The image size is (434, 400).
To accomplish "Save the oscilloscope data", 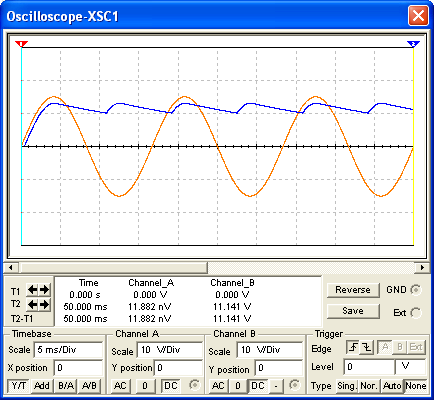I will tap(353, 311).
